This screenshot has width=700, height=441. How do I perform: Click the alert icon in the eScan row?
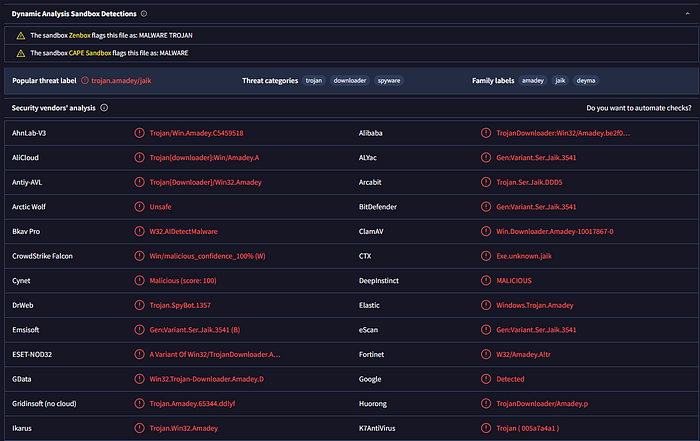coord(486,330)
